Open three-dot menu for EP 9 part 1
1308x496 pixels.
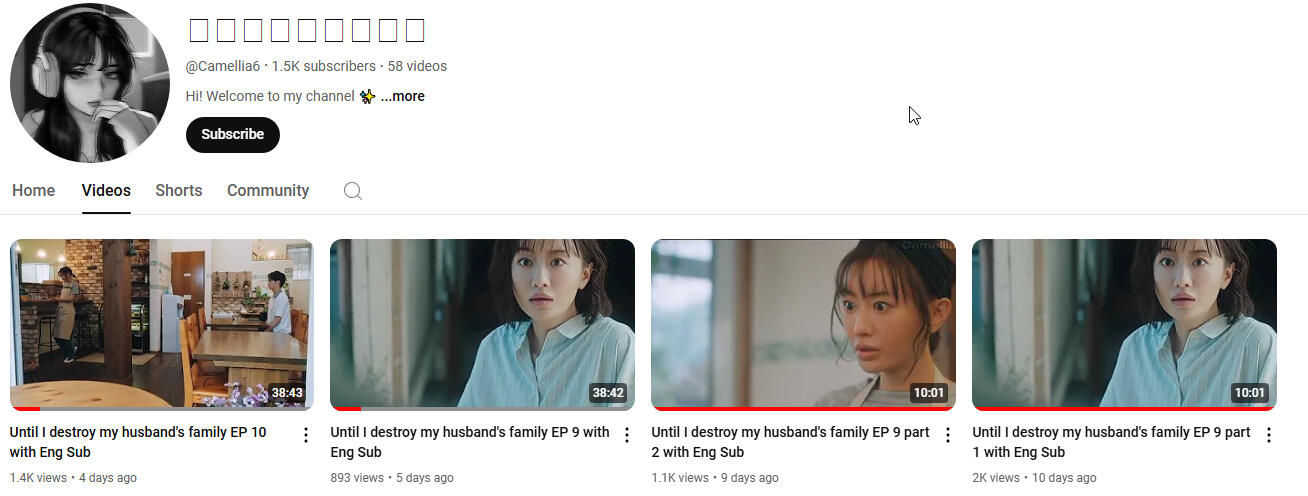pyautogui.click(x=1269, y=435)
